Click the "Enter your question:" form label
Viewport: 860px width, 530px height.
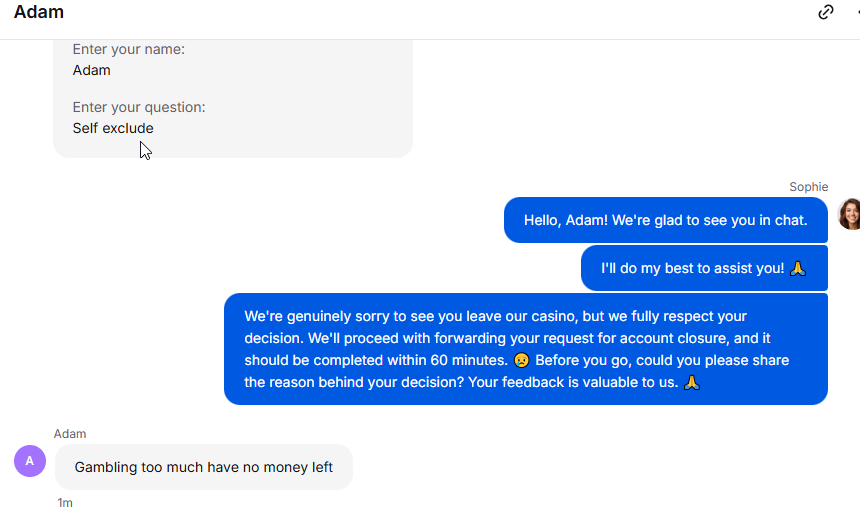pos(139,107)
